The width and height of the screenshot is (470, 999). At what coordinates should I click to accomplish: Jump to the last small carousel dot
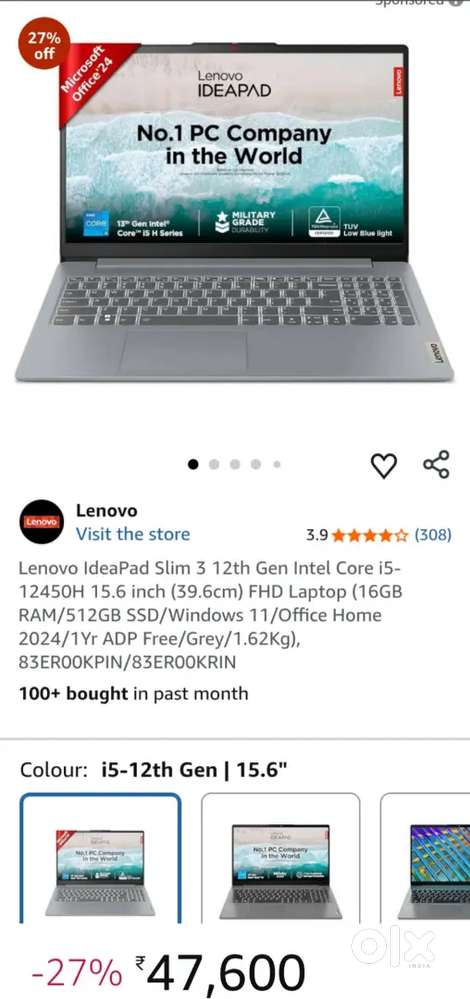pyautogui.click(x=277, y=464)
